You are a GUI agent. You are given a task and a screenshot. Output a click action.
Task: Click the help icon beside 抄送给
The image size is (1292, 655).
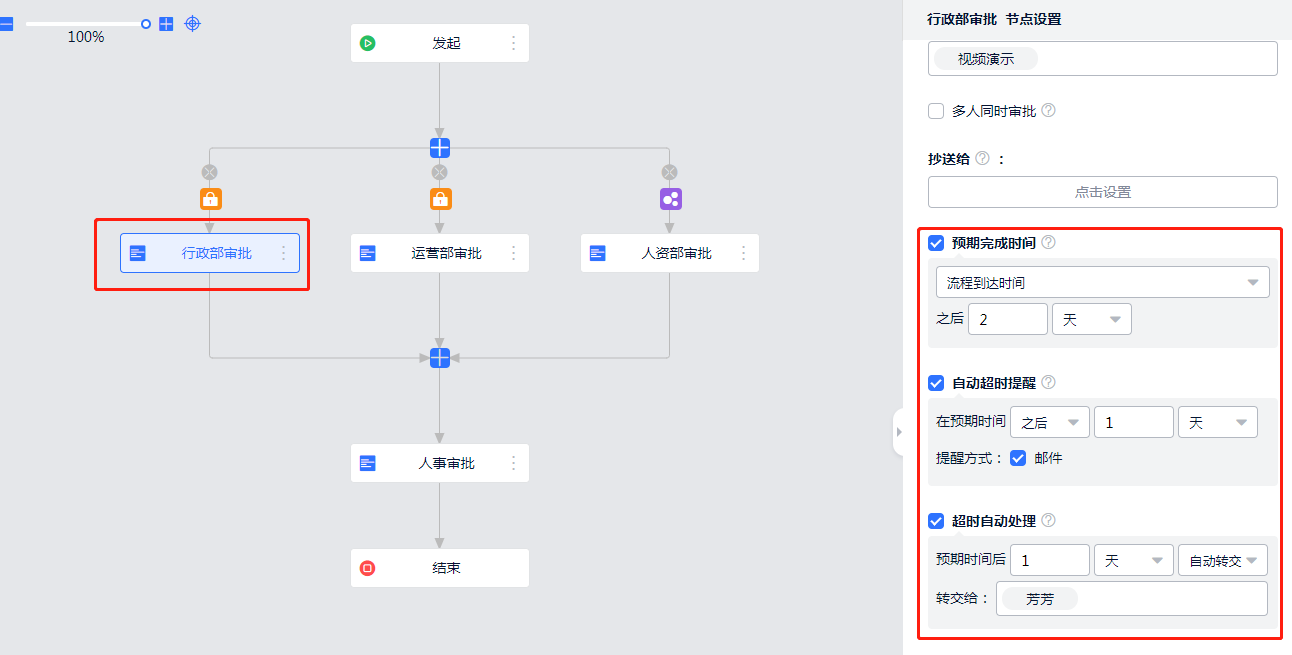[x=982, y=158]
